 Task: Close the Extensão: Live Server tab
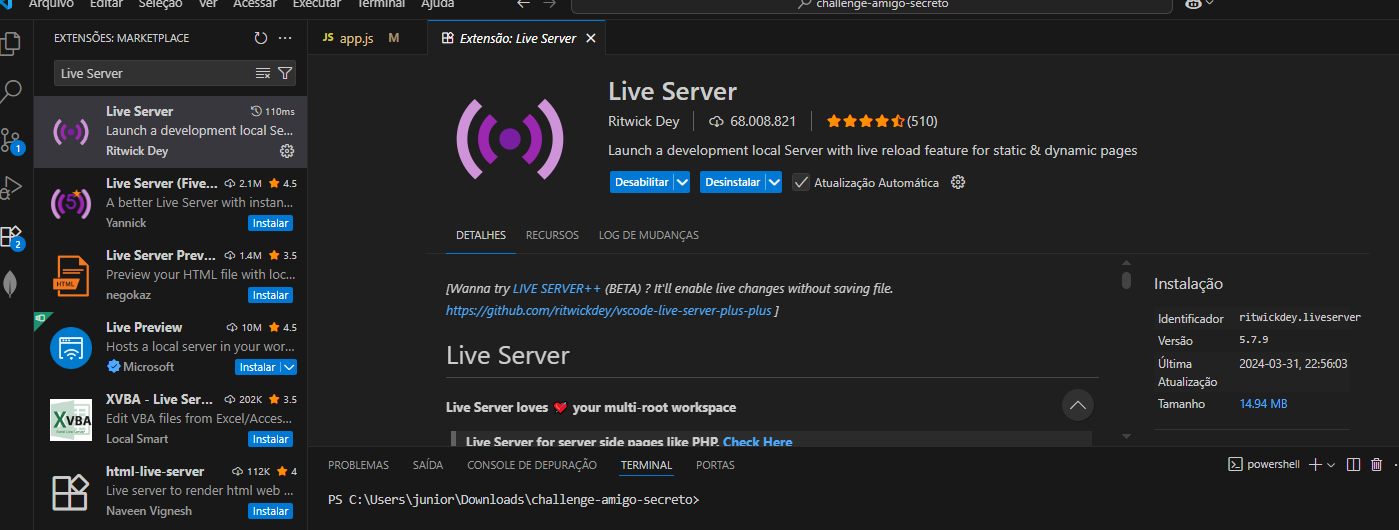[x=591, y=38]
